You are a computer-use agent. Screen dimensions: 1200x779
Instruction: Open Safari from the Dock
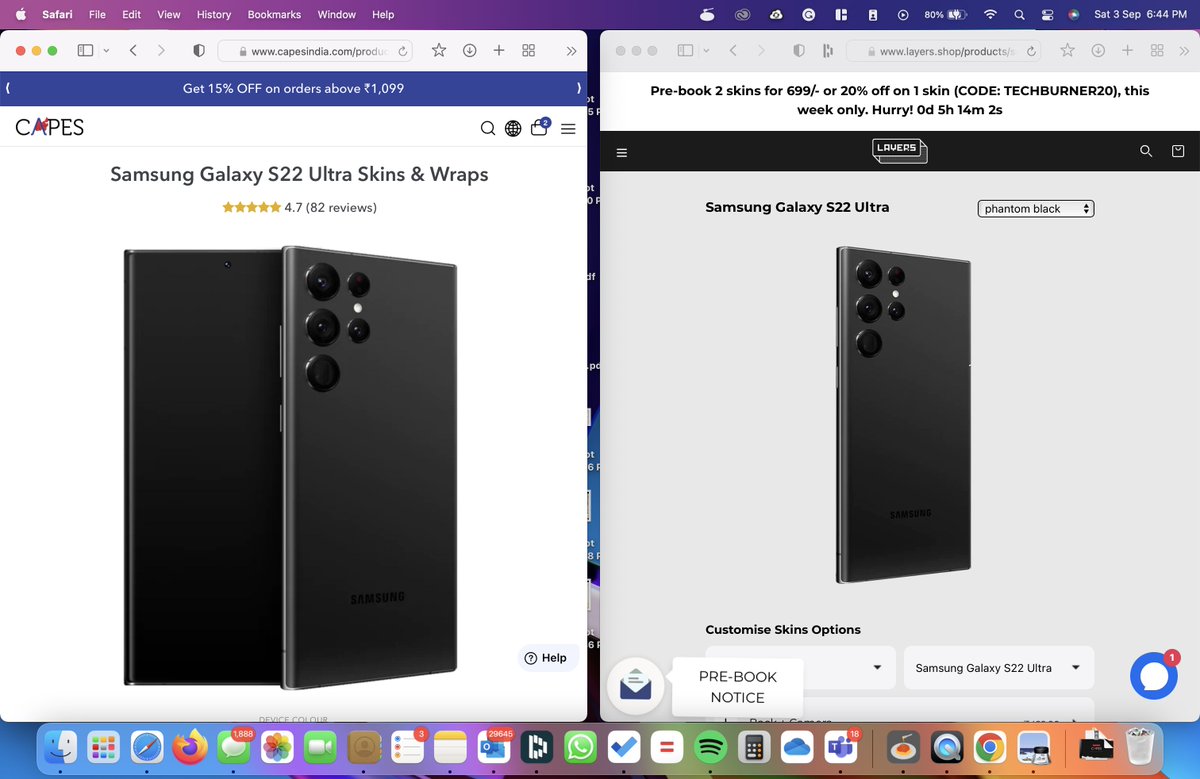147,747
